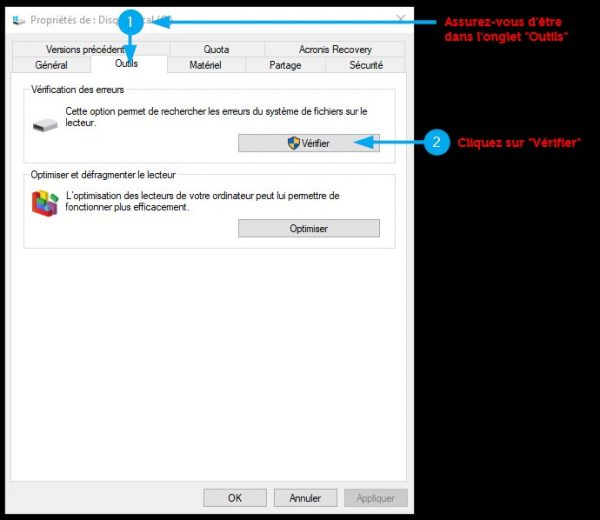600x520 pixels.
Task: Show the Versions précédentes tab
Action: 85,49
